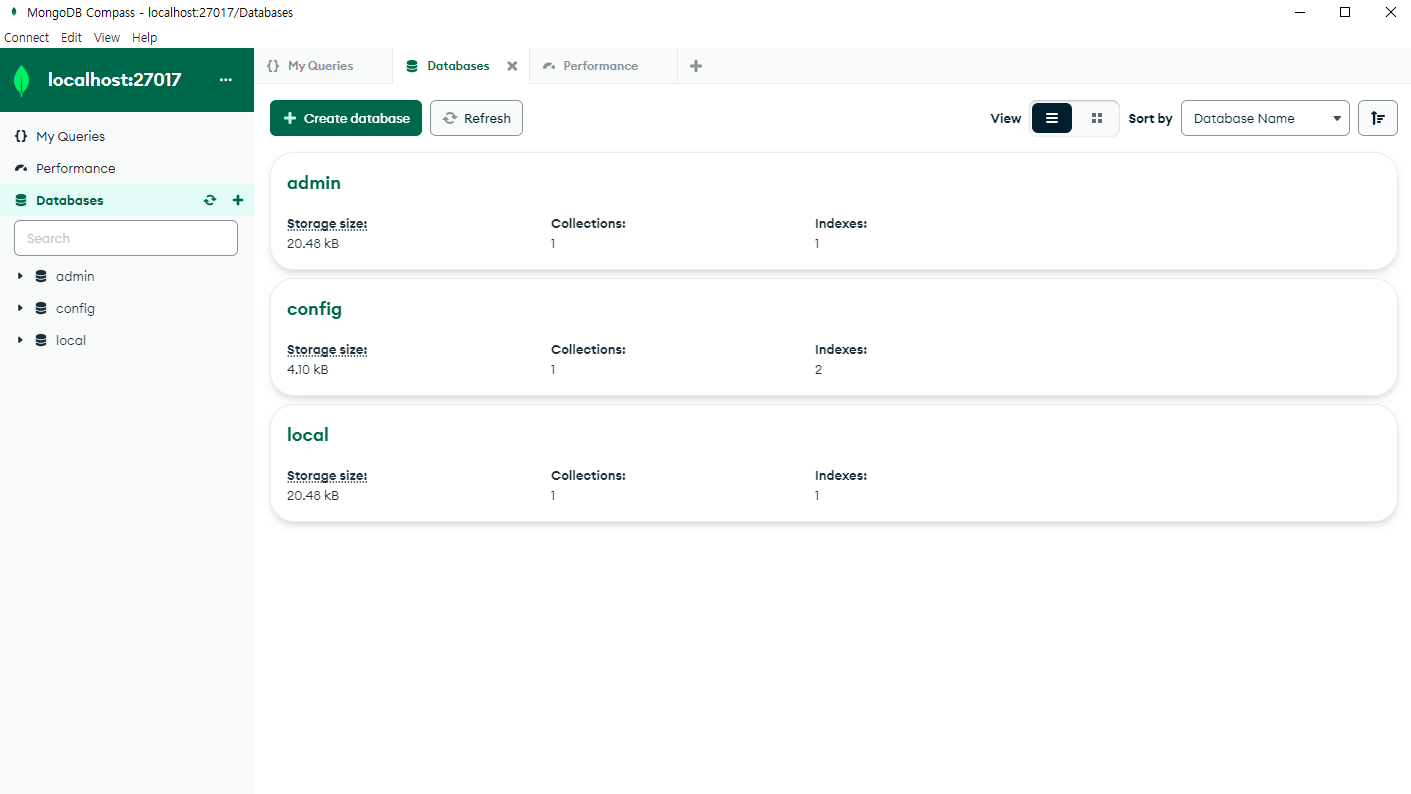
Task: Open the Edit menu
Action: pyautogui.click(x=71, y=38)
